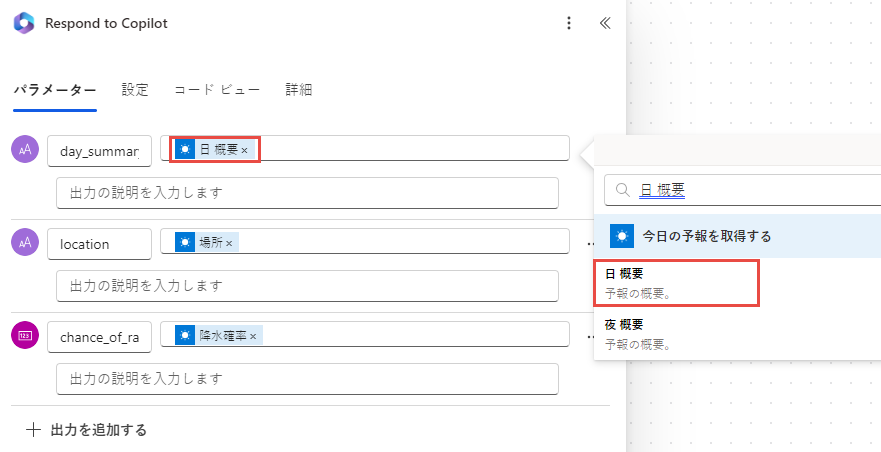The height and width of the screenshot is (452, 881).
Task: Open the 詳細 tab
Action: click(x=298, y=90)
